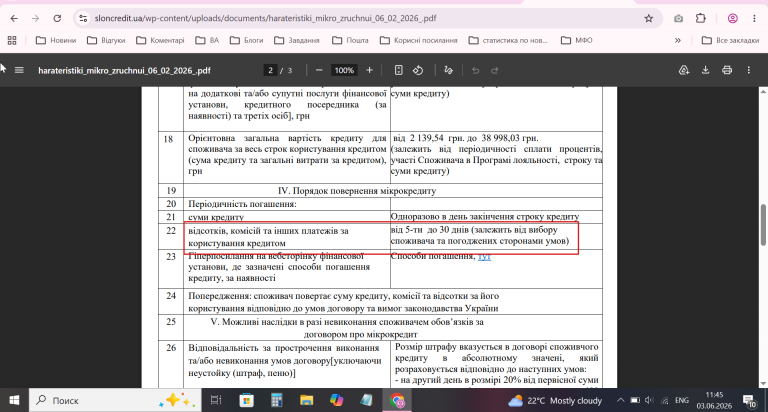This screenshot has width=768, height=412.
Task: Click the text 'Одноразово в день закінчення строку кредиту'
Action: coord(484,216)
